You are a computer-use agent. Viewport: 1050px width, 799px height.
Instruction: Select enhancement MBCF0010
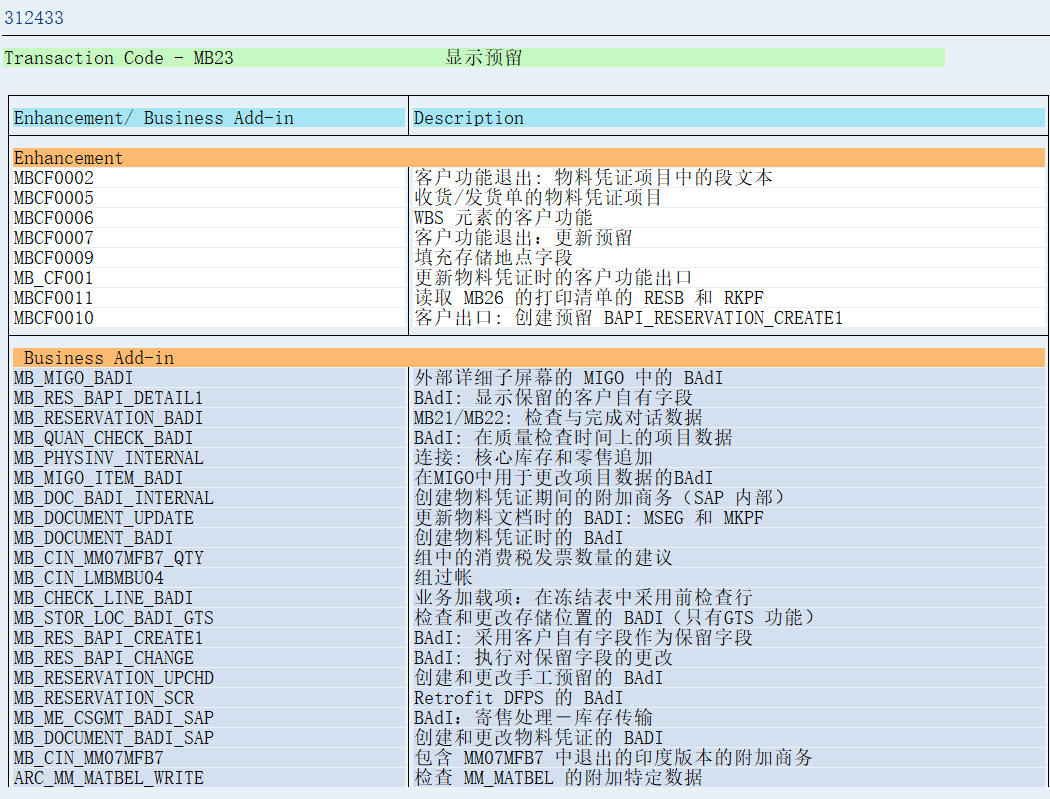pyautogui.click(x=54, y=318)
